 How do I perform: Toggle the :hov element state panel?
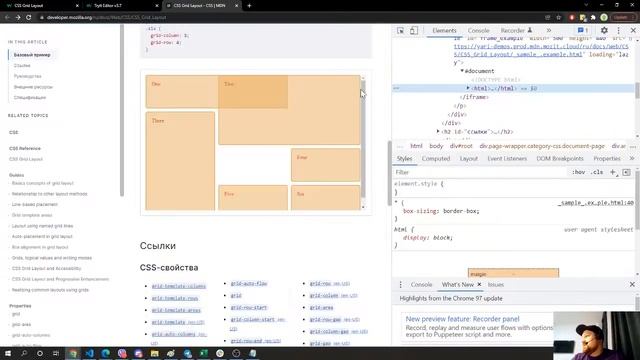[x=578, y=173]
